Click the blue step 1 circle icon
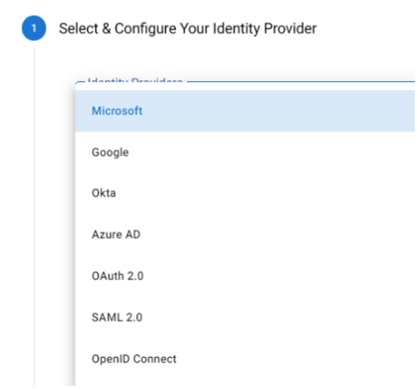 click(x=34, y=28)
